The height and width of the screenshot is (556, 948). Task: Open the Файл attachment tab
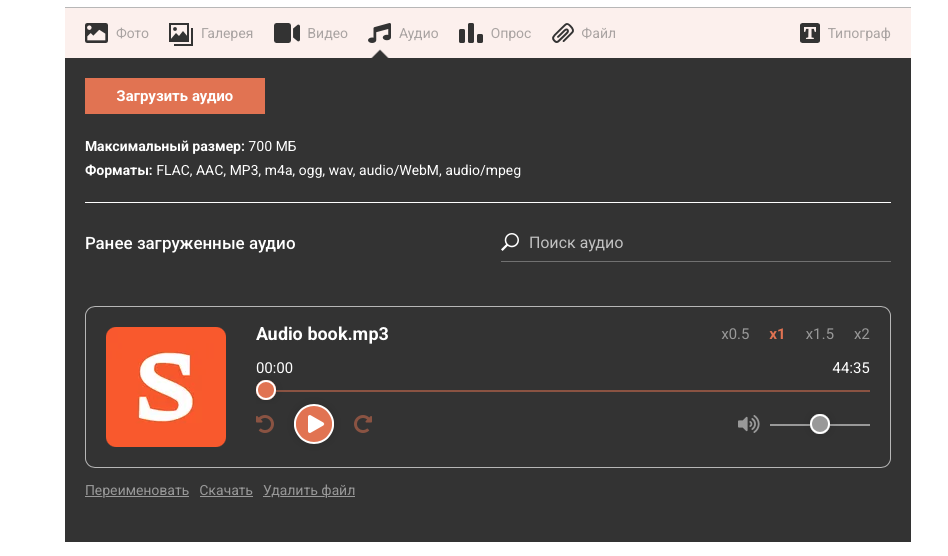pyautogui.click(x=584, y=33)
